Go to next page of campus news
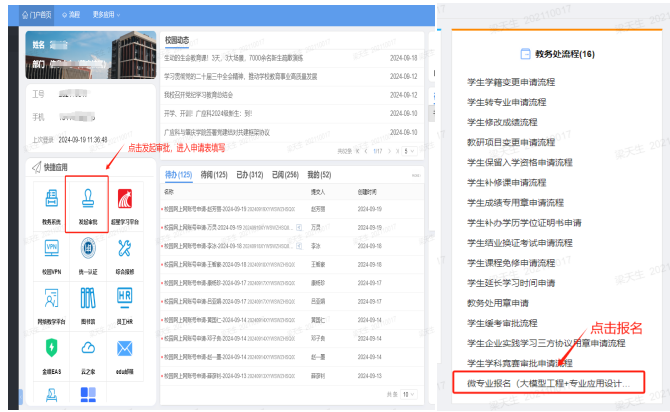The height and width of the screenshot is (412, 670). [x=391, y=150]
